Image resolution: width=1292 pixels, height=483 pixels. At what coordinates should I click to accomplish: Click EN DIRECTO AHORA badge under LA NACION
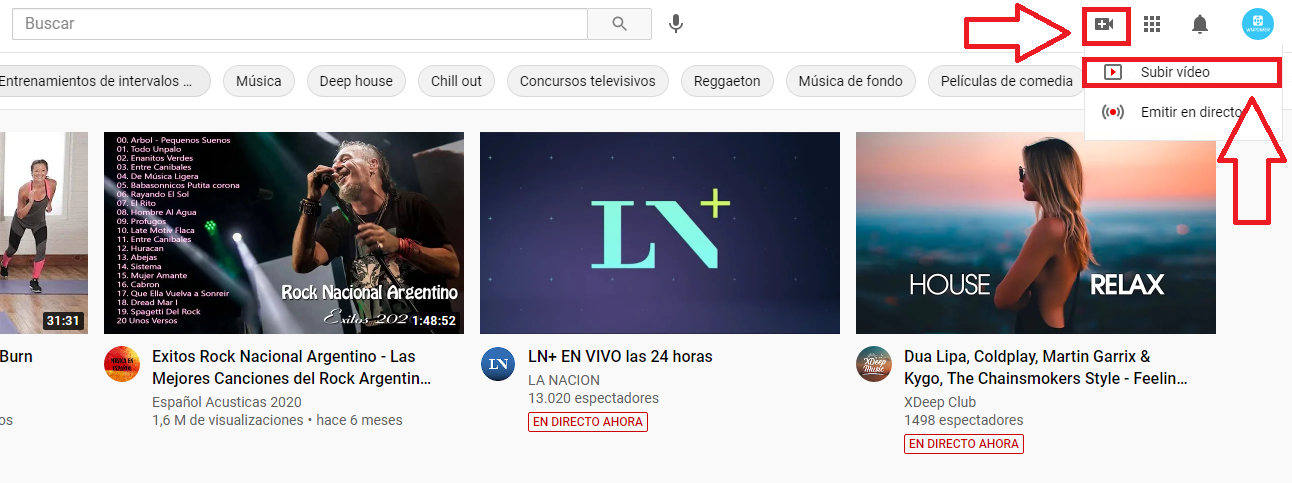pyautogui.click(x=588, y=422)
